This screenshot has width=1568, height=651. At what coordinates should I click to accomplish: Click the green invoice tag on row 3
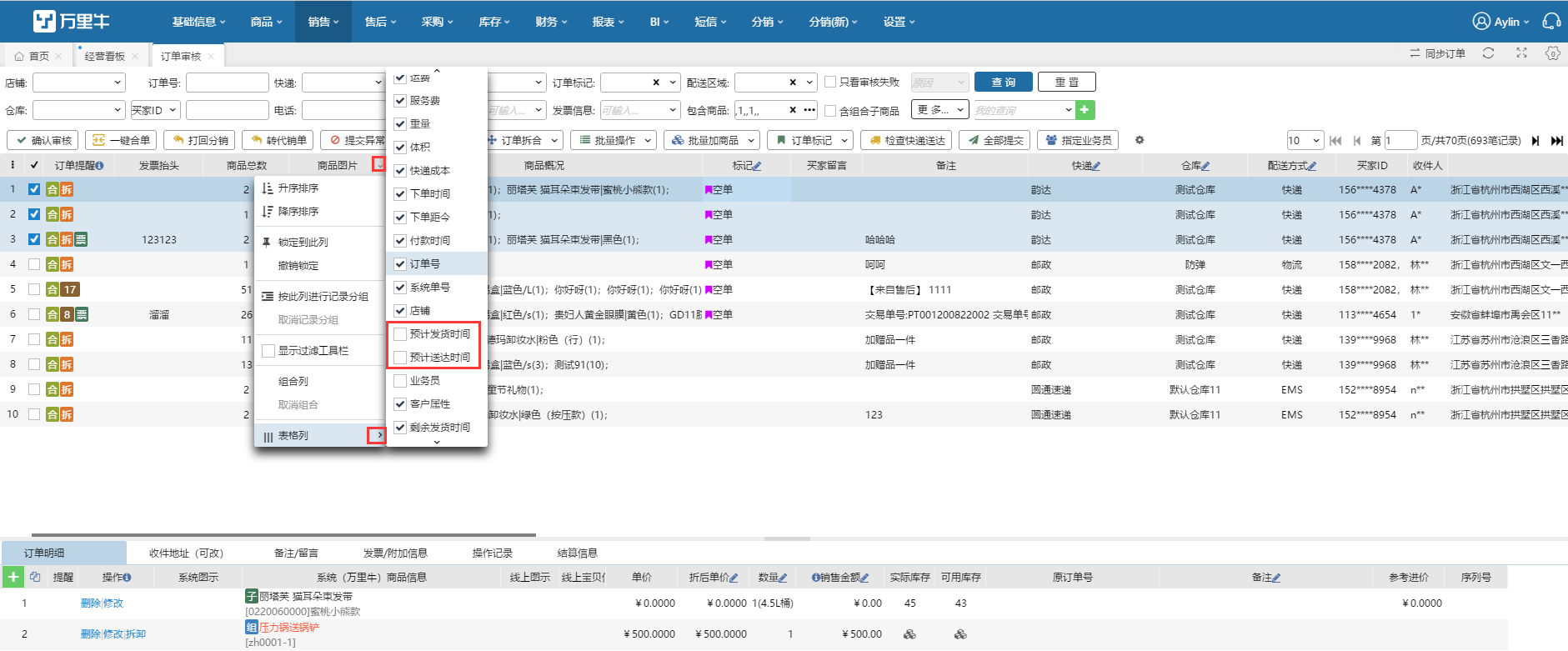point(81,240)
